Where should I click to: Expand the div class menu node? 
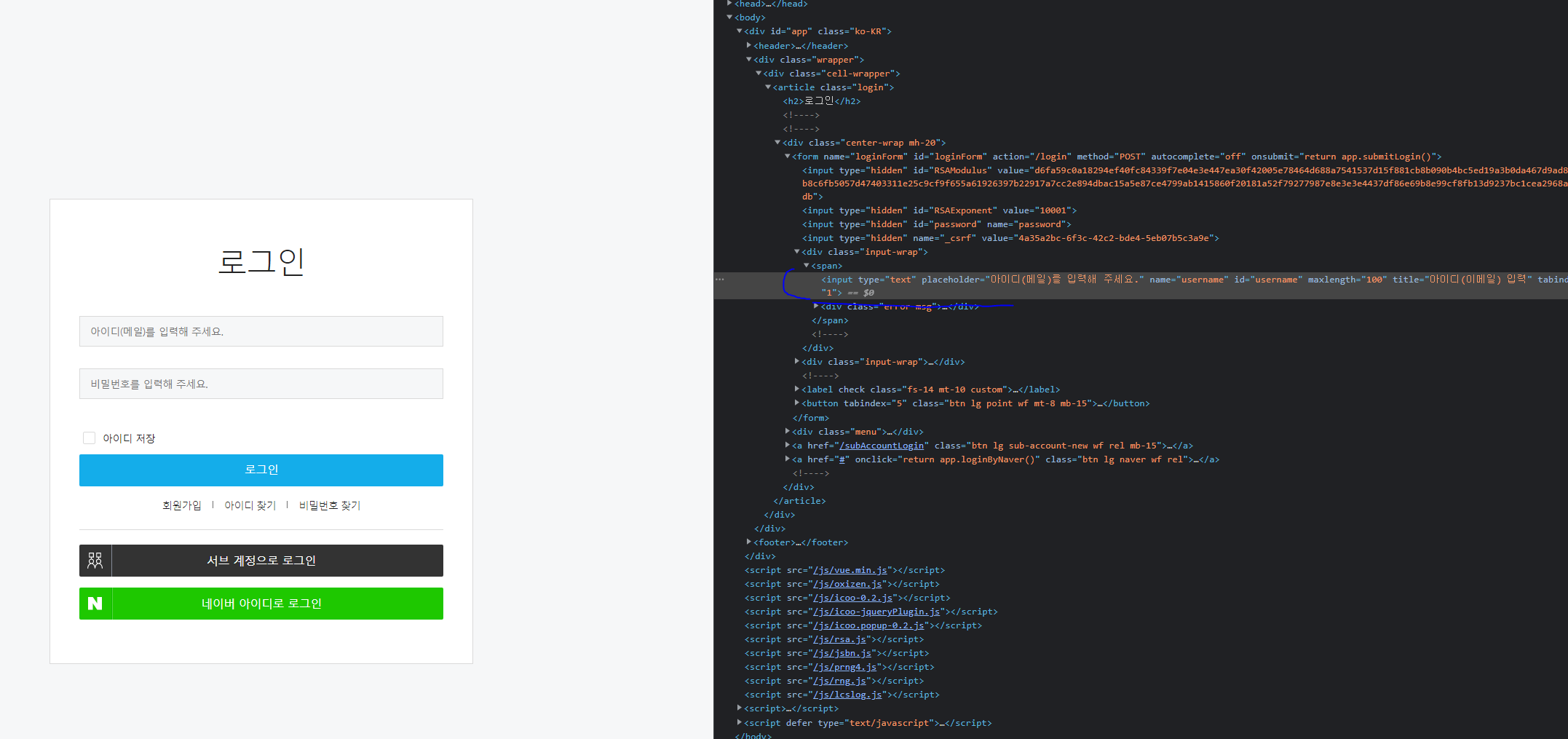coord(787,431)
